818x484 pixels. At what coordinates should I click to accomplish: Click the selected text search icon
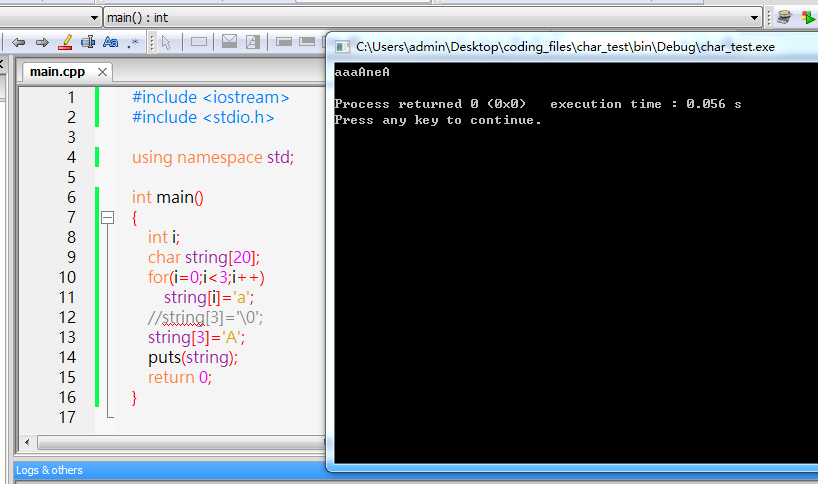pos(88,42)
